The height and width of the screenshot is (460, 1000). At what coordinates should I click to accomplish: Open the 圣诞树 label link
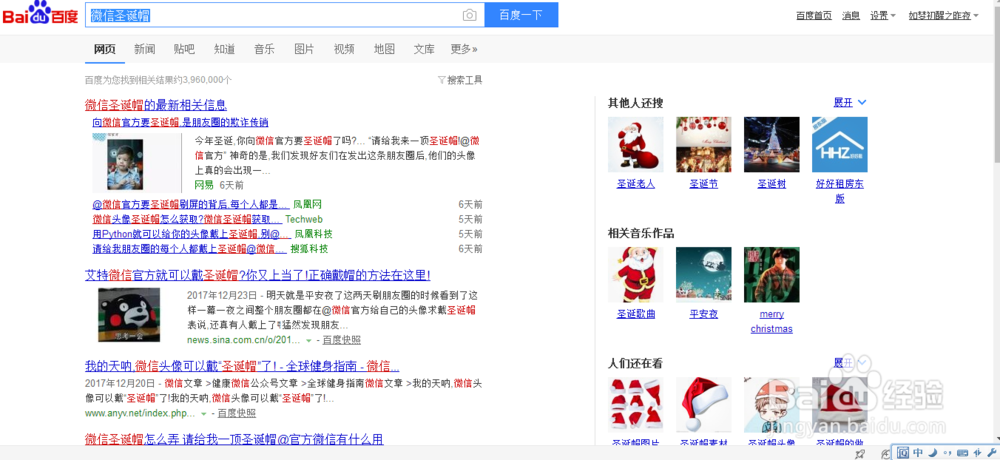tap(772, 184)
